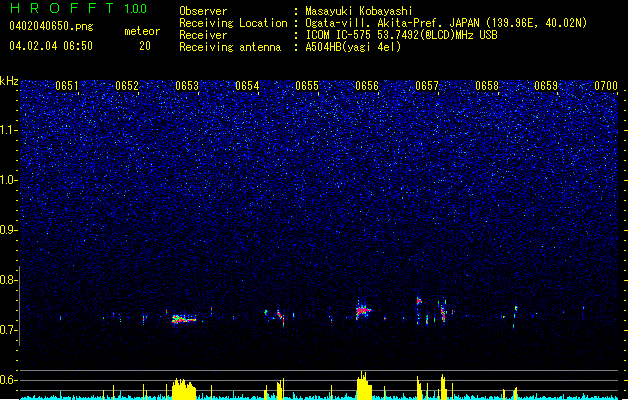Click the 0.6 frequency axis label
Screen dimensions: 629x400
(8, 380)
